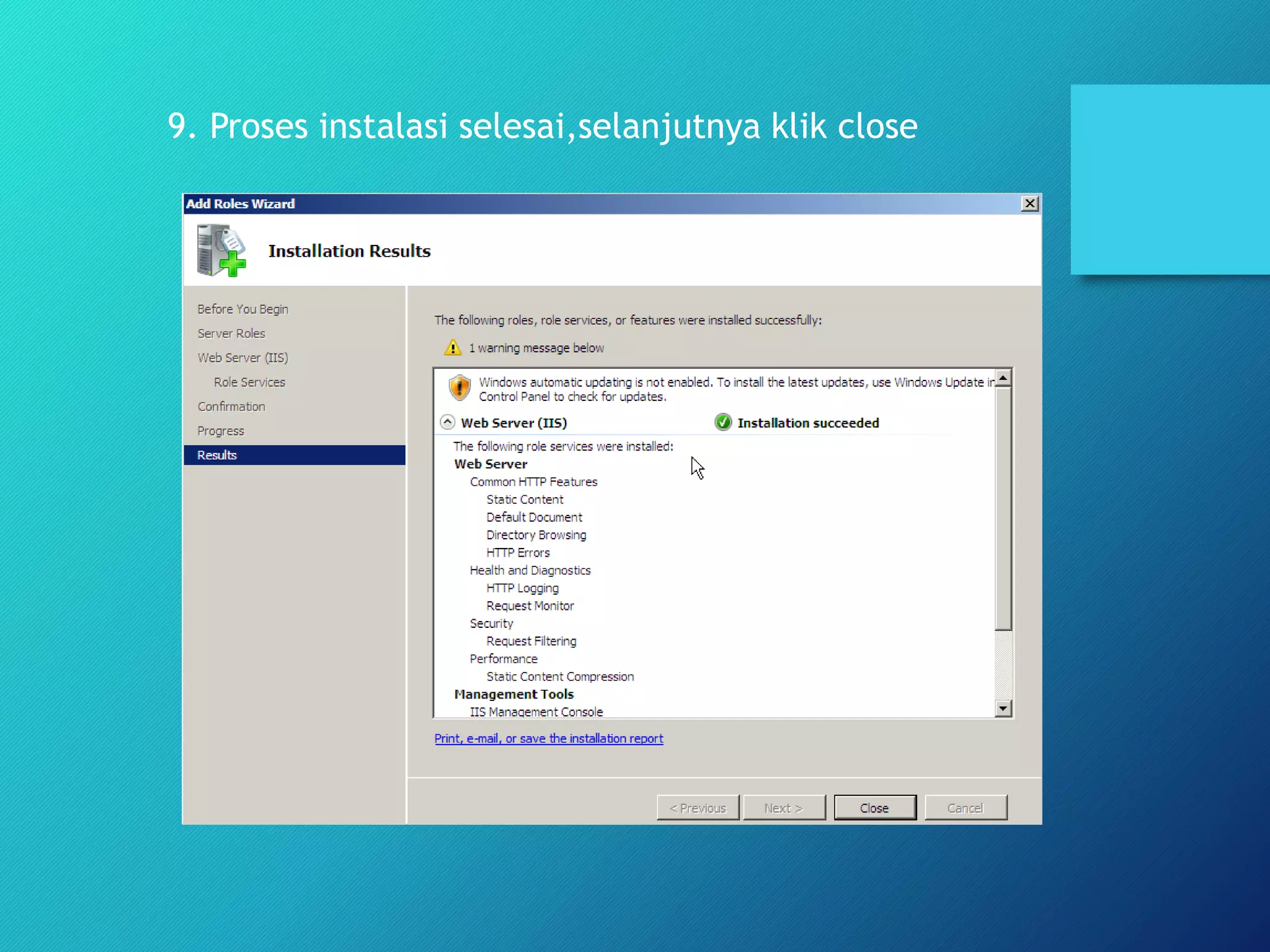
Task: Click 'Performance' entry in results list
Action: (504, 659)
